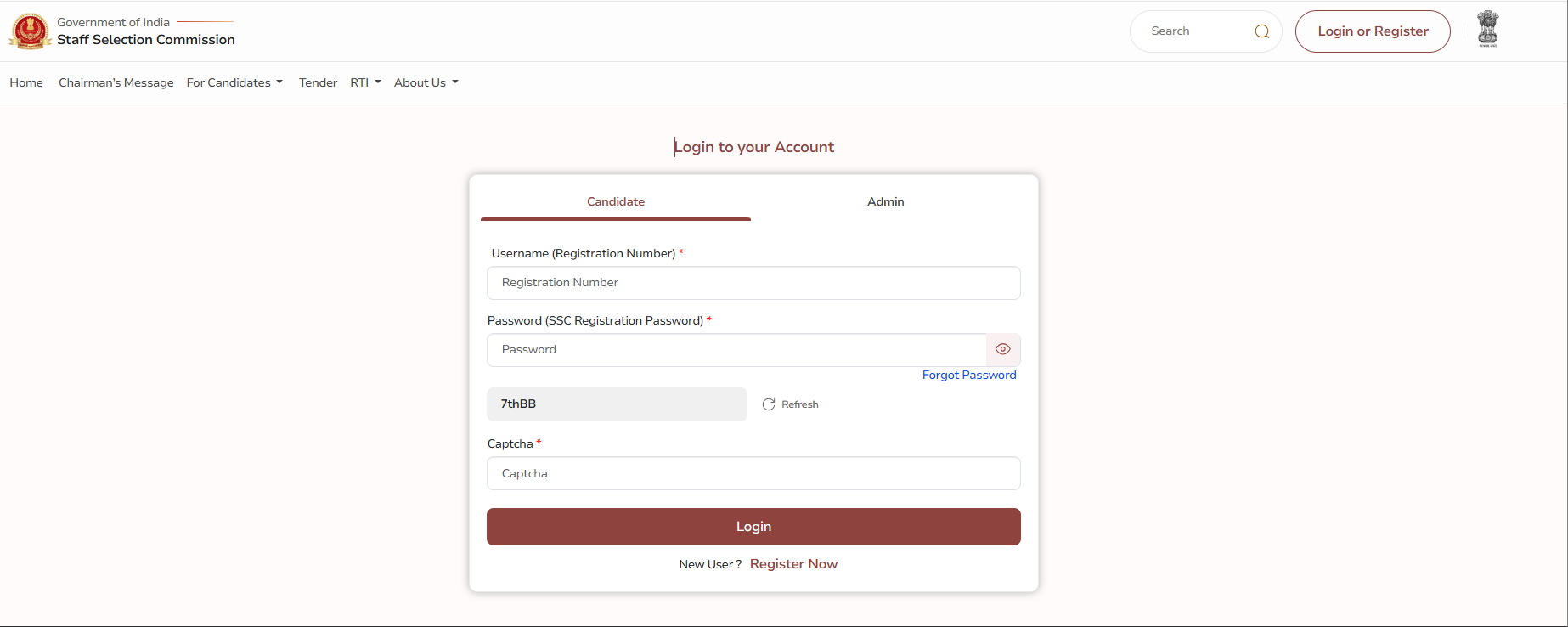Open Chairman's Message page
The height and width of the screenshot is (627, 1568).
(x=116, y=82)
